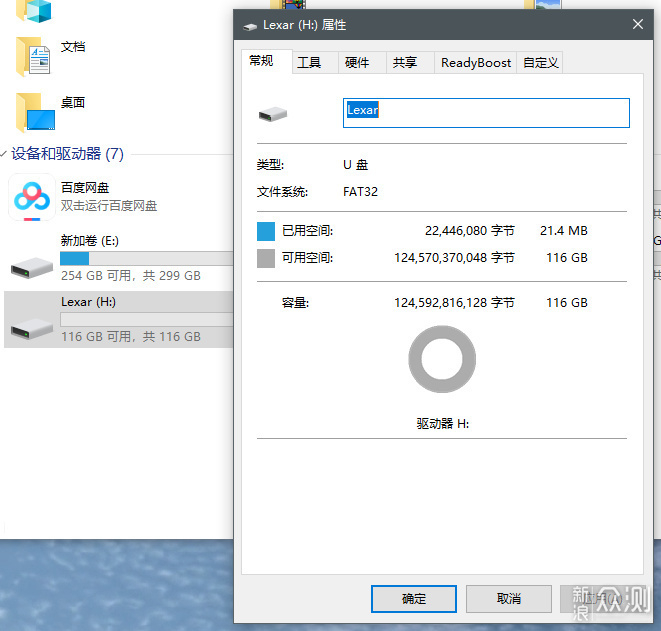661x631 pixels.
Task: Select the 新加卷 (E:) drive icon
Action: 32,267
